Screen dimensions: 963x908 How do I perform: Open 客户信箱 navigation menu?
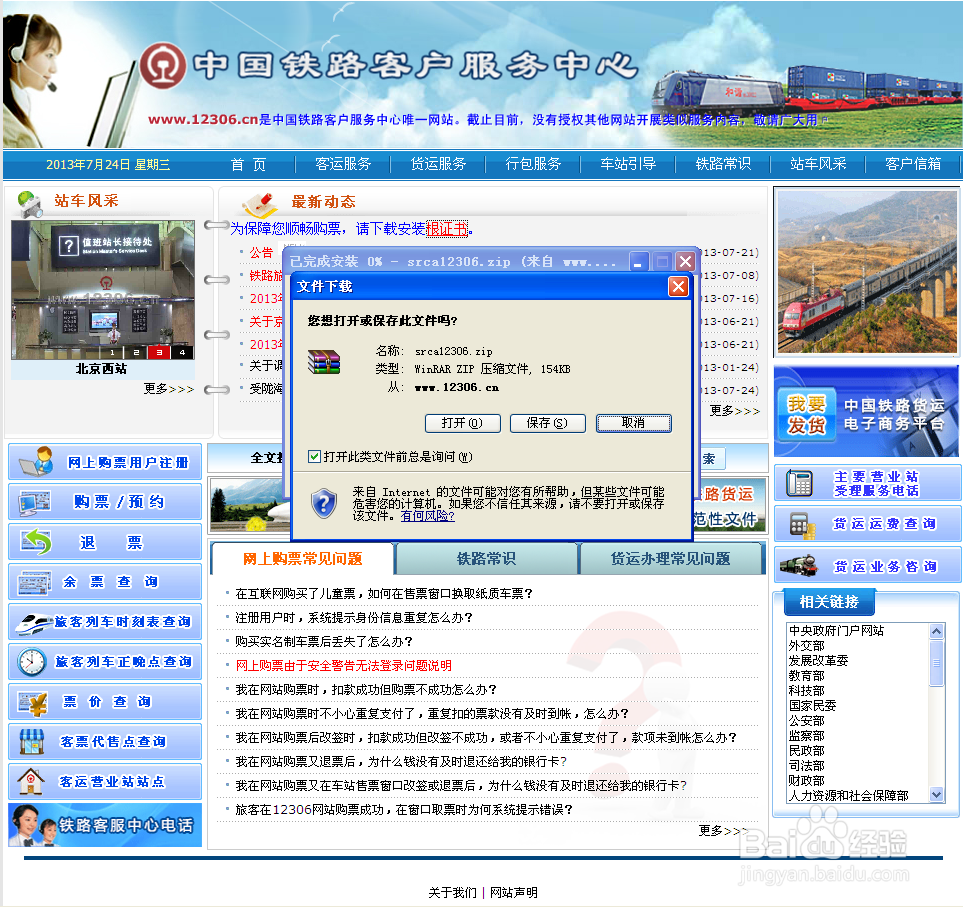913,164
